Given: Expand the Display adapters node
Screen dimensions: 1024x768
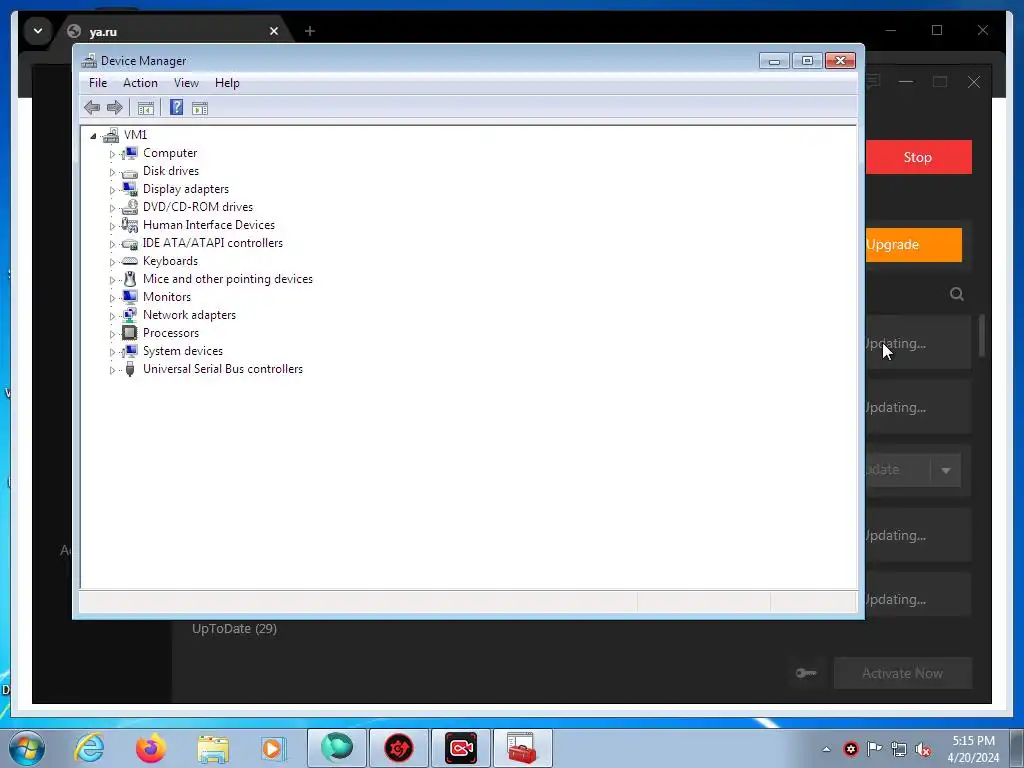Looking at the screenshot, I should pyautogui.click(x=112, y=190).
